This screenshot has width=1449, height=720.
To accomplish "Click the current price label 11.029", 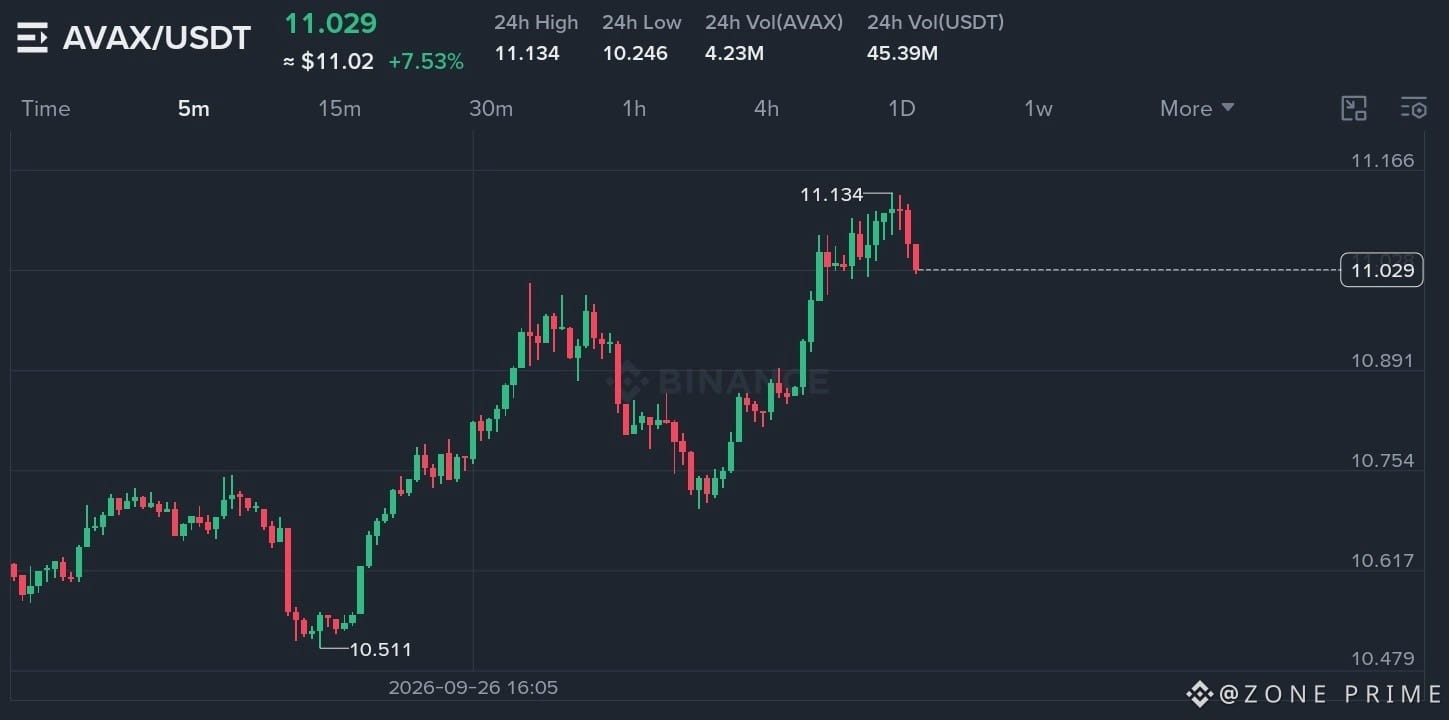I will [x=1382, y=270].
